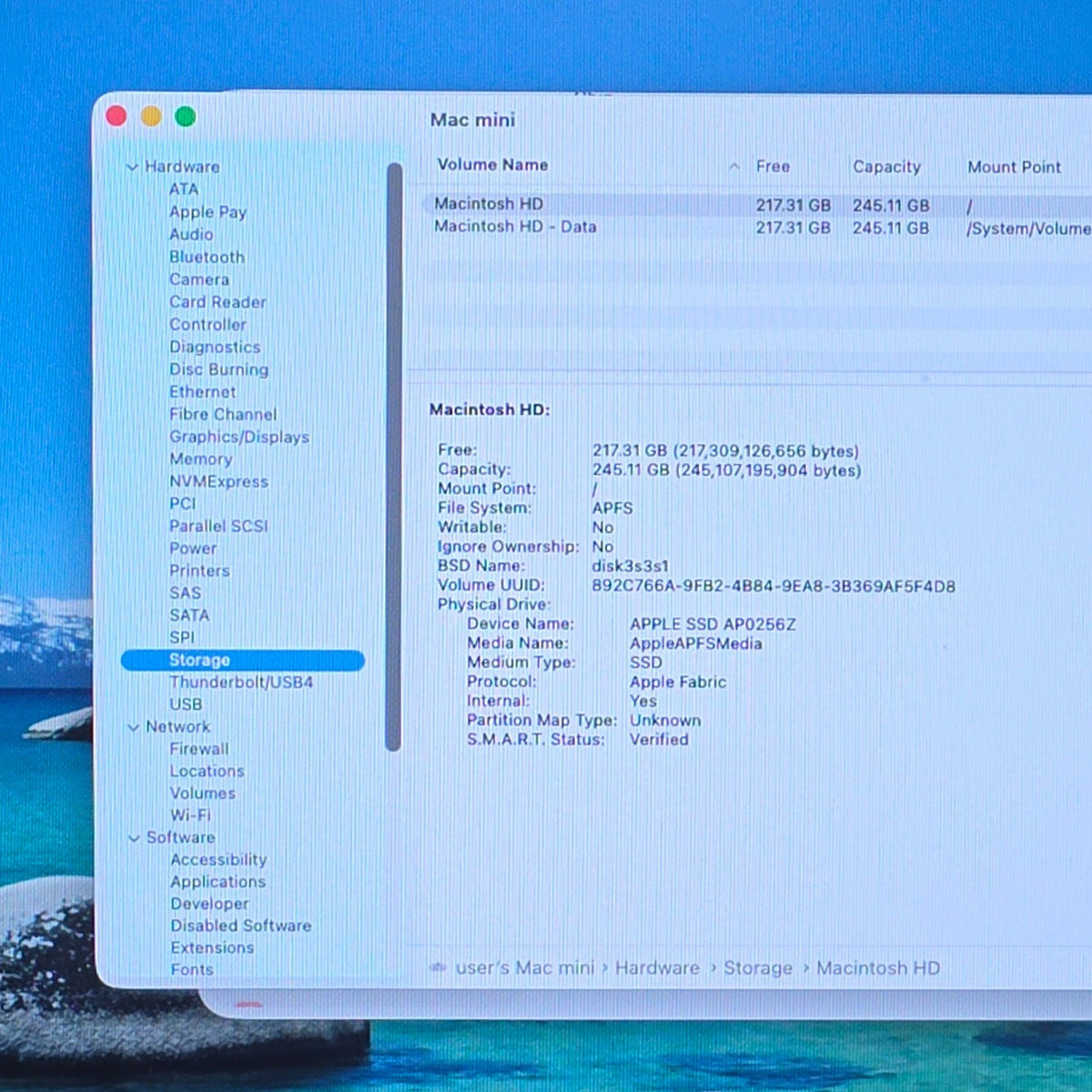Viewport: 1092px width, 1092px height.
Task: Select the Macintosh HD - Data row
Action: tap(757, 227)
